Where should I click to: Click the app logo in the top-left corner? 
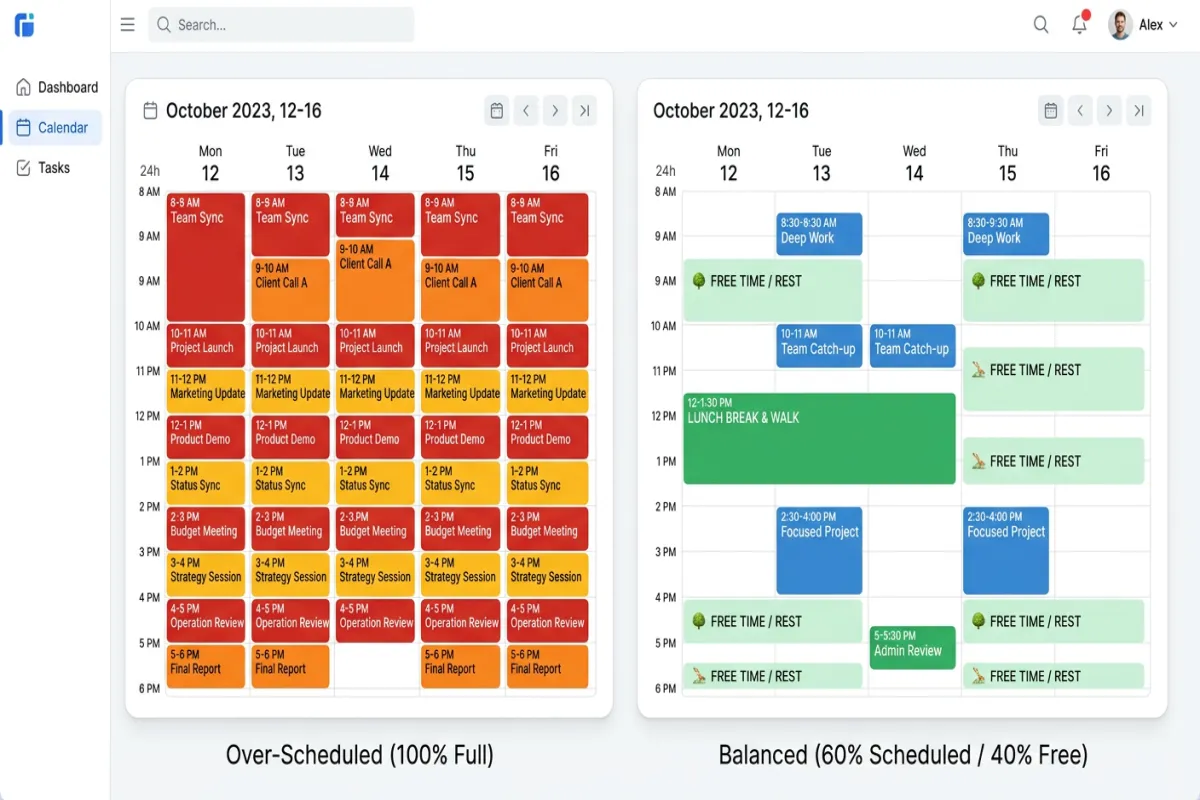(x=22, y=25)
